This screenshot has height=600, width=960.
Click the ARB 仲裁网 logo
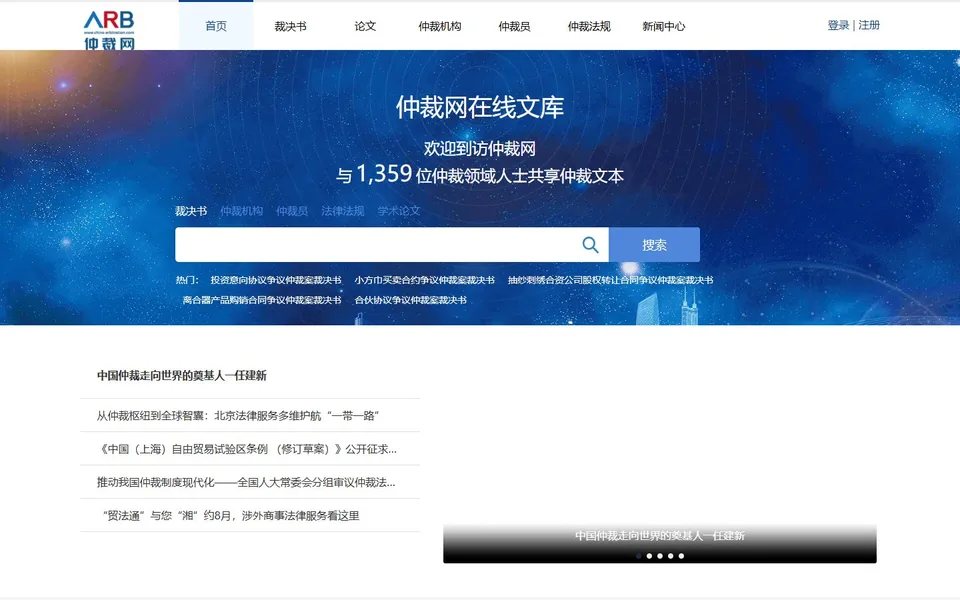click(x=109, y=29)
